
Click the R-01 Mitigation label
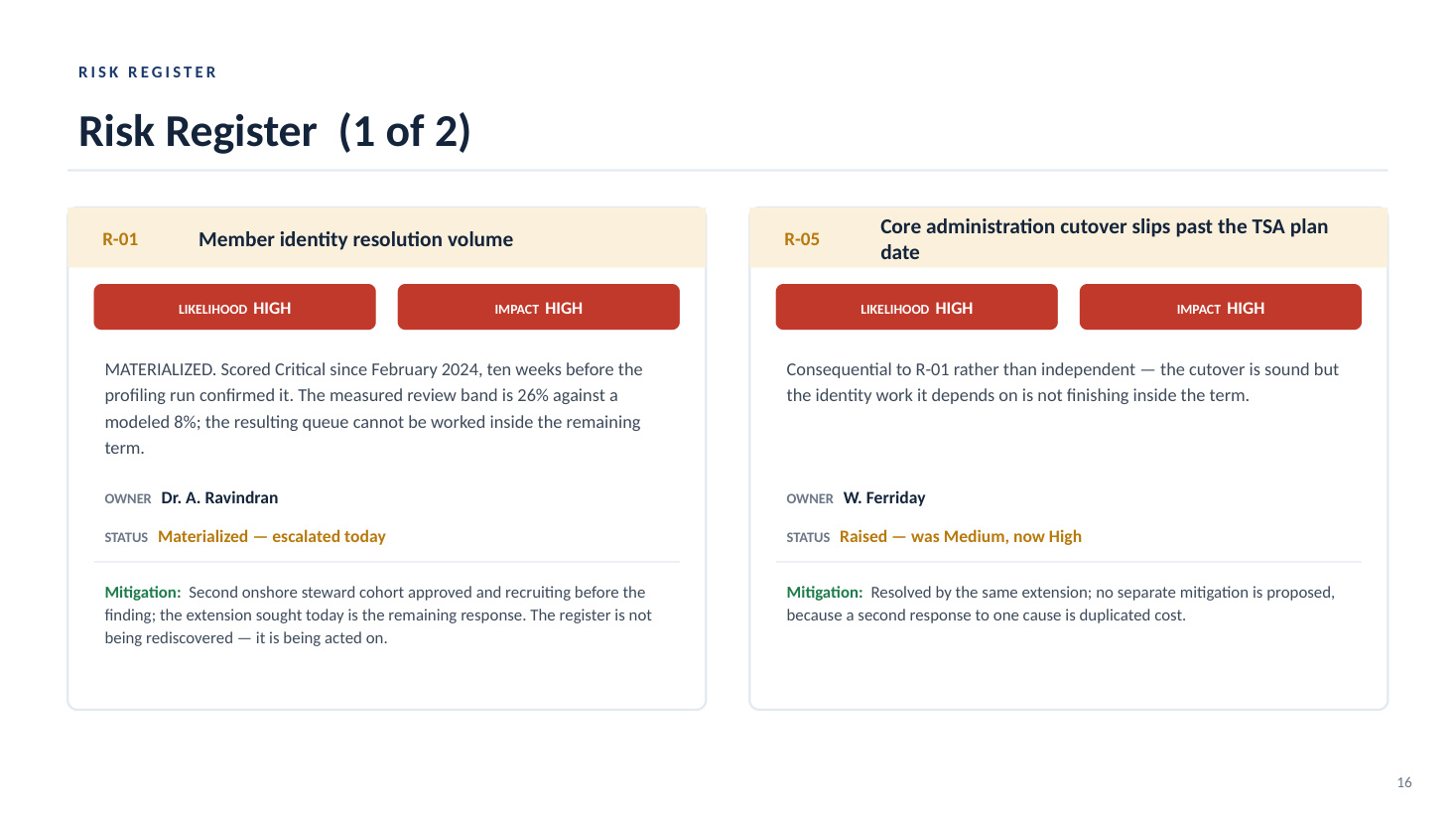[x=143, y=592]
